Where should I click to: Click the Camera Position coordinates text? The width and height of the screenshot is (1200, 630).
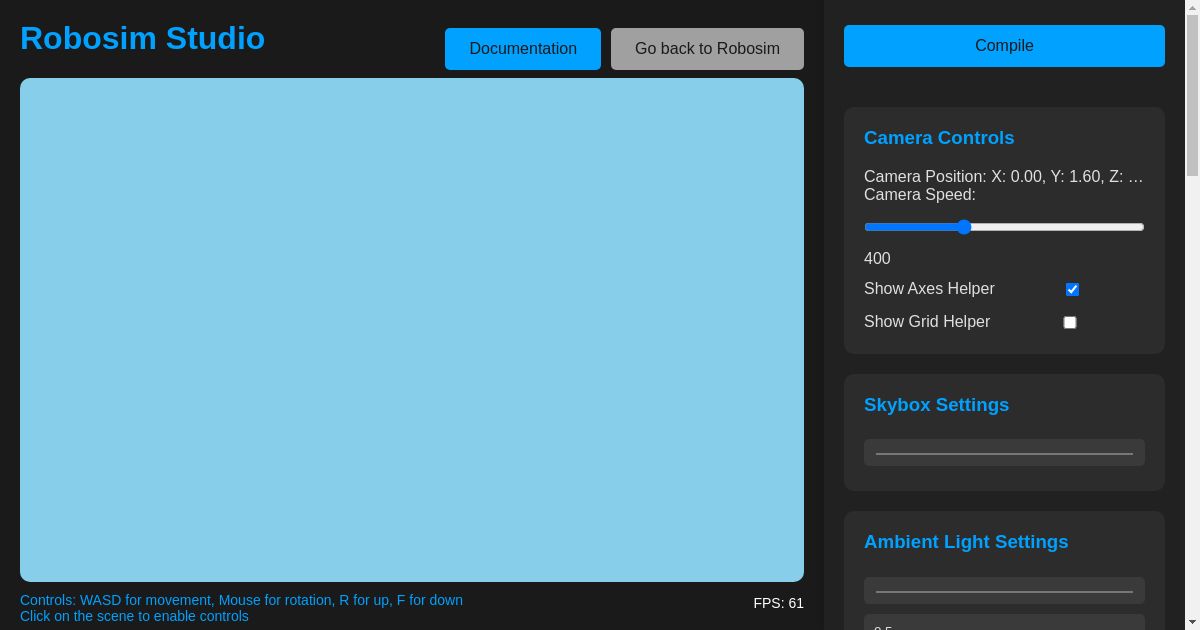[x=1003, y=177]
